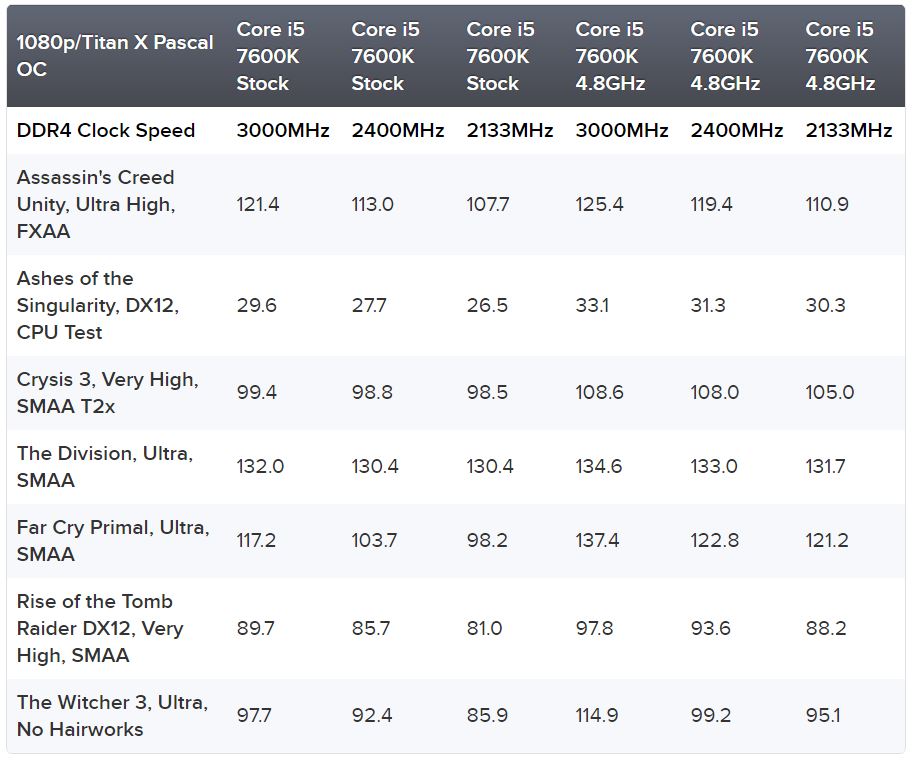Click the "1080p/Titan X Pascal OC" header cell

coord(115,56)
